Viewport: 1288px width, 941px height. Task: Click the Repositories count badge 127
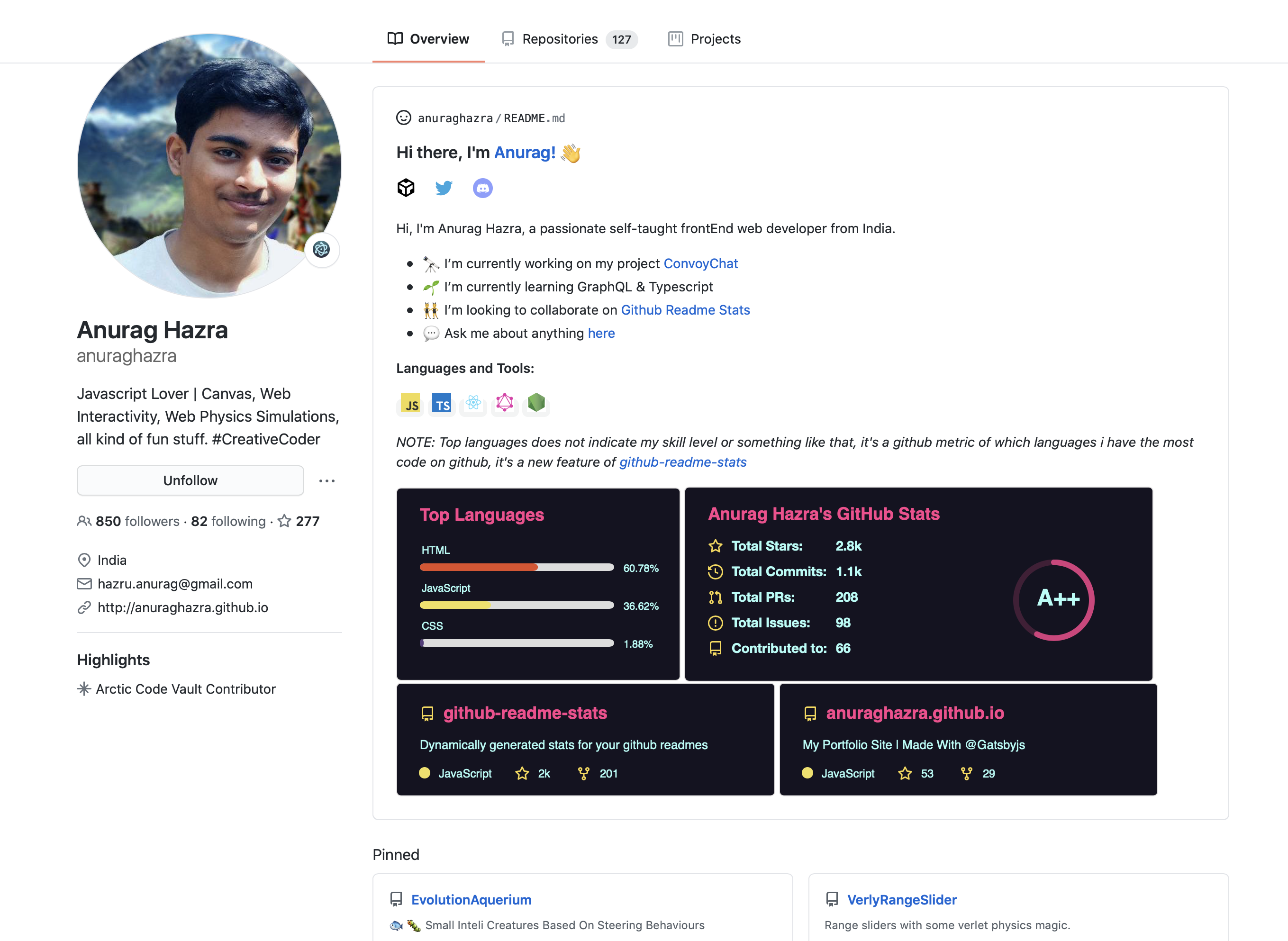[622, 39]
